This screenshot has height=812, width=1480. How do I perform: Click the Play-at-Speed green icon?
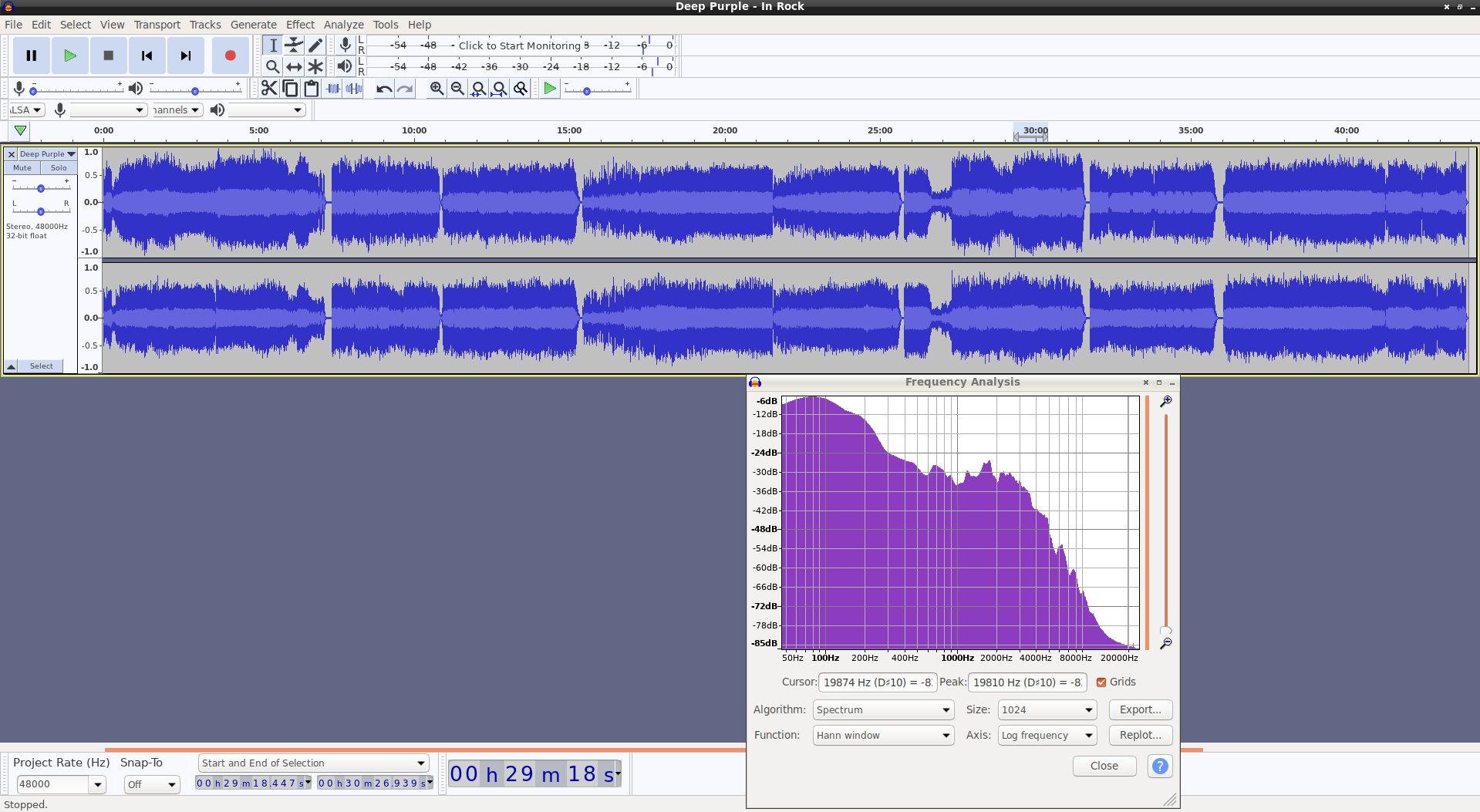pyautogui.click(x=550, y=89)
